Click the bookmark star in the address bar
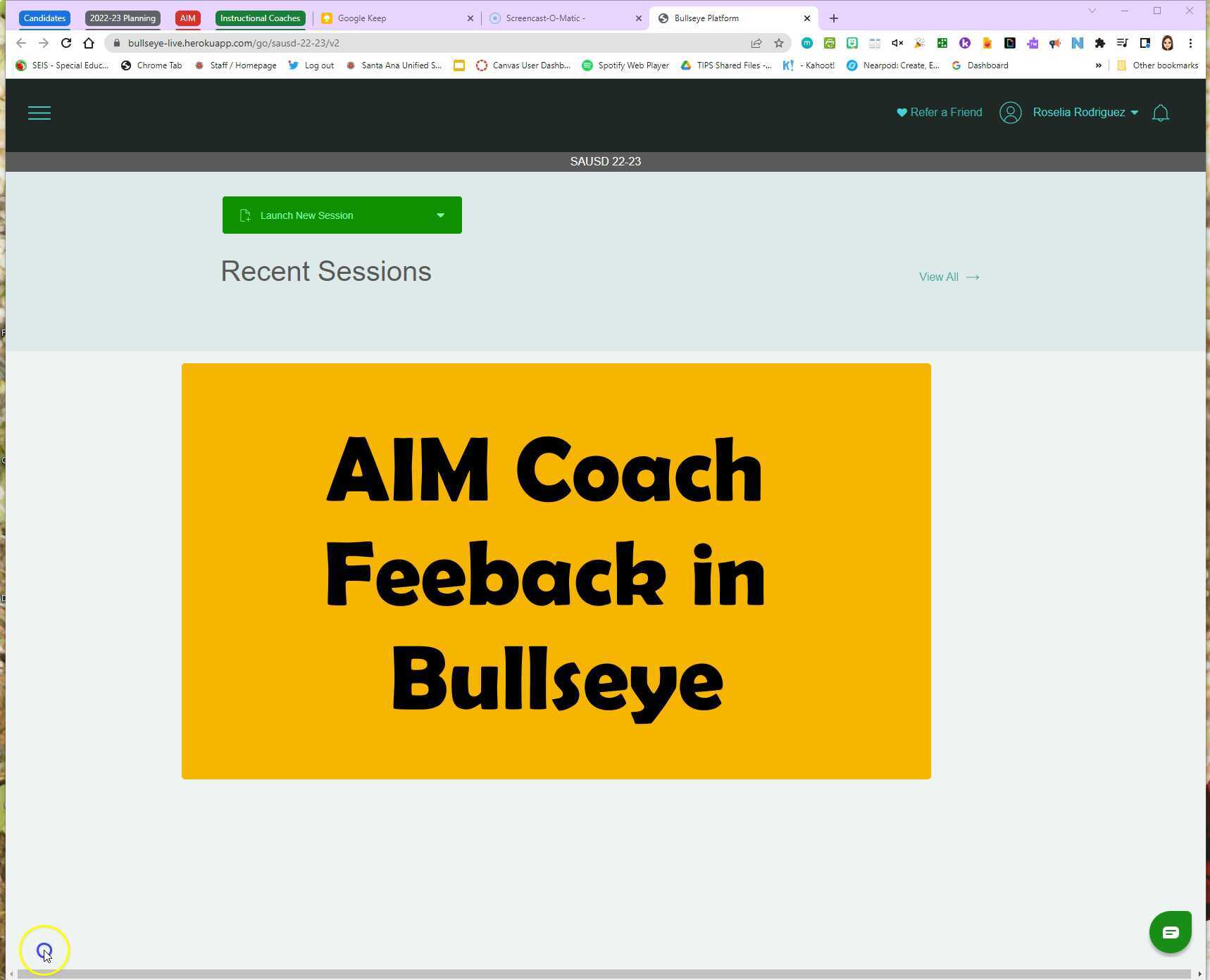 (779, 43)
